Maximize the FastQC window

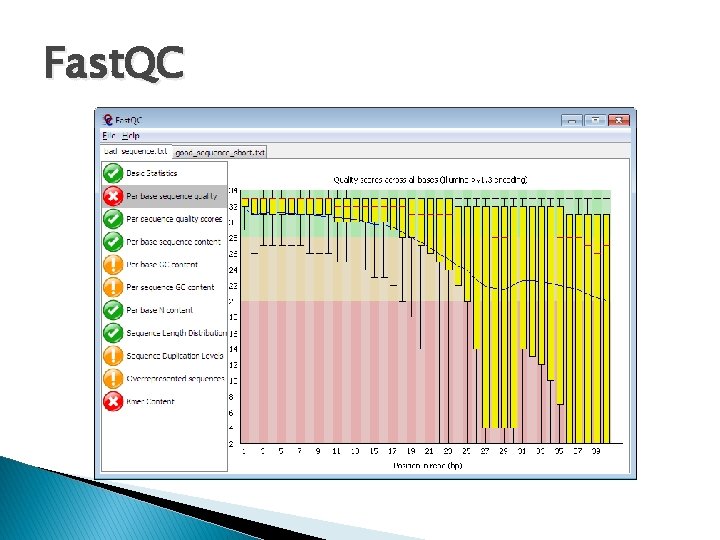point(595,120)
